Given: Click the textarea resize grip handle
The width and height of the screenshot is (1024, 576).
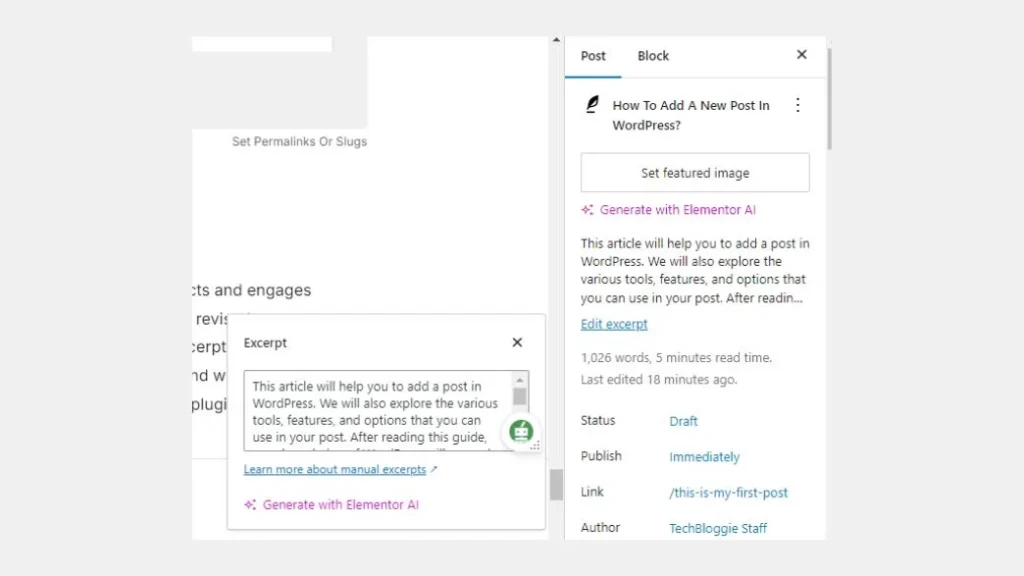Looking at the screenshot, I should tap(535, 447).
